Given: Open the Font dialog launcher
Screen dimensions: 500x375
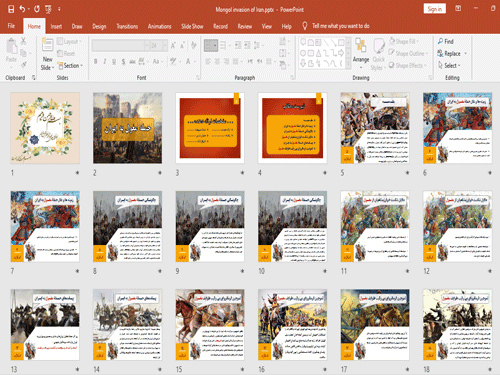Looking at the screenshot, I should coord(198,77).
